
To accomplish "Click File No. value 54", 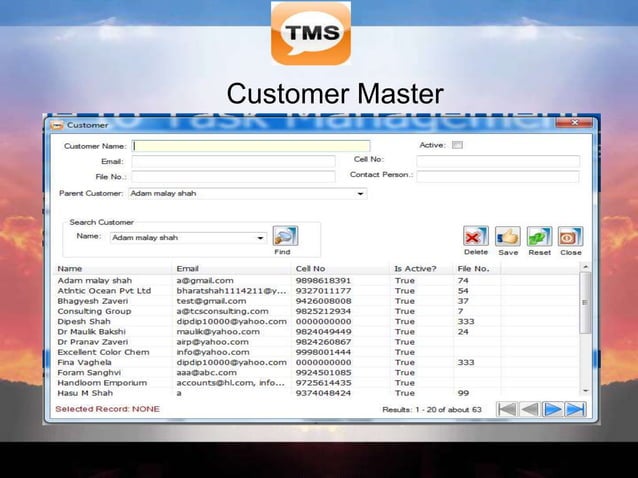I will pos(463,291).
